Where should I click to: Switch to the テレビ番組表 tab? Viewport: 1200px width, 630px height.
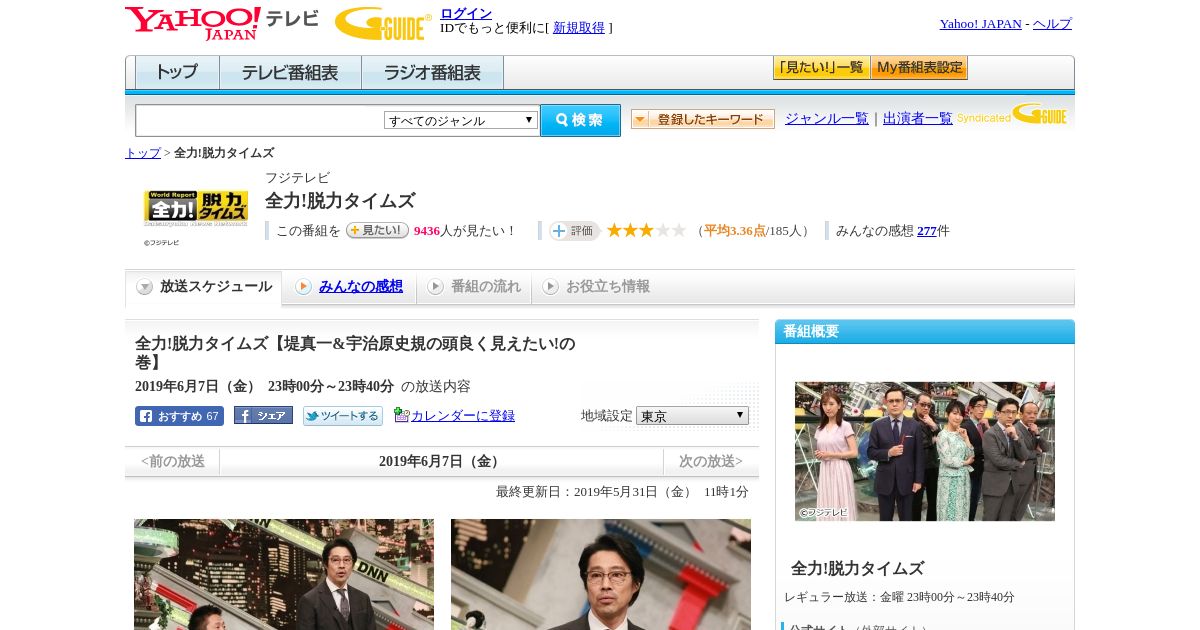[x=290, y=73]
